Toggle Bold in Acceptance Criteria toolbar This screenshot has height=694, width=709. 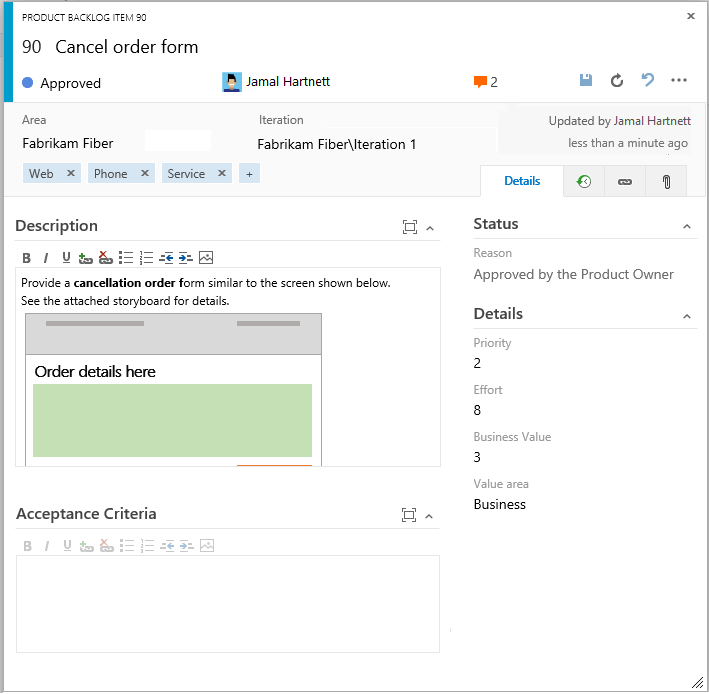click(28, 547)
